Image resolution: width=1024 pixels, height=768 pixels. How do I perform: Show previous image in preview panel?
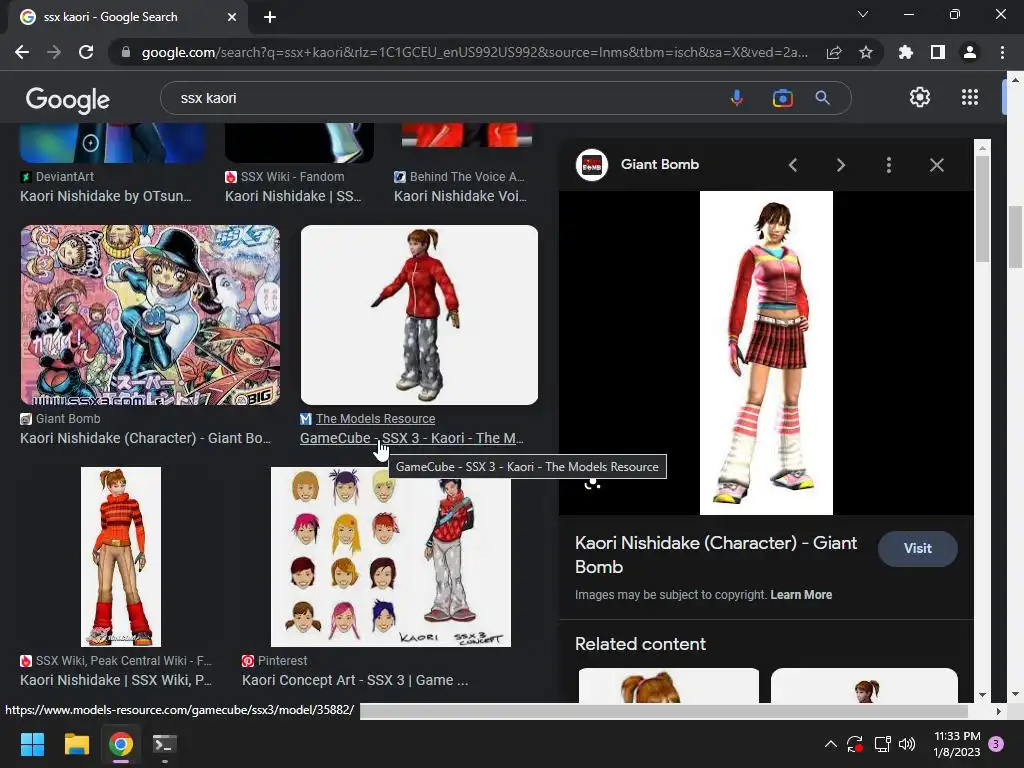(x=793, y=165)
